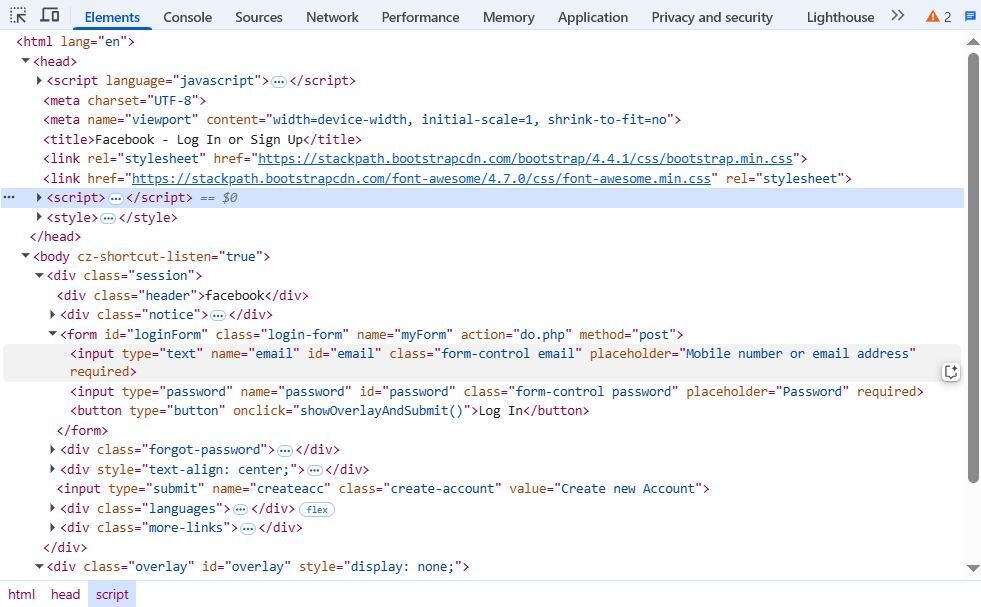
Task: Expand the more-links div arrow
Action: coord(53,528)
